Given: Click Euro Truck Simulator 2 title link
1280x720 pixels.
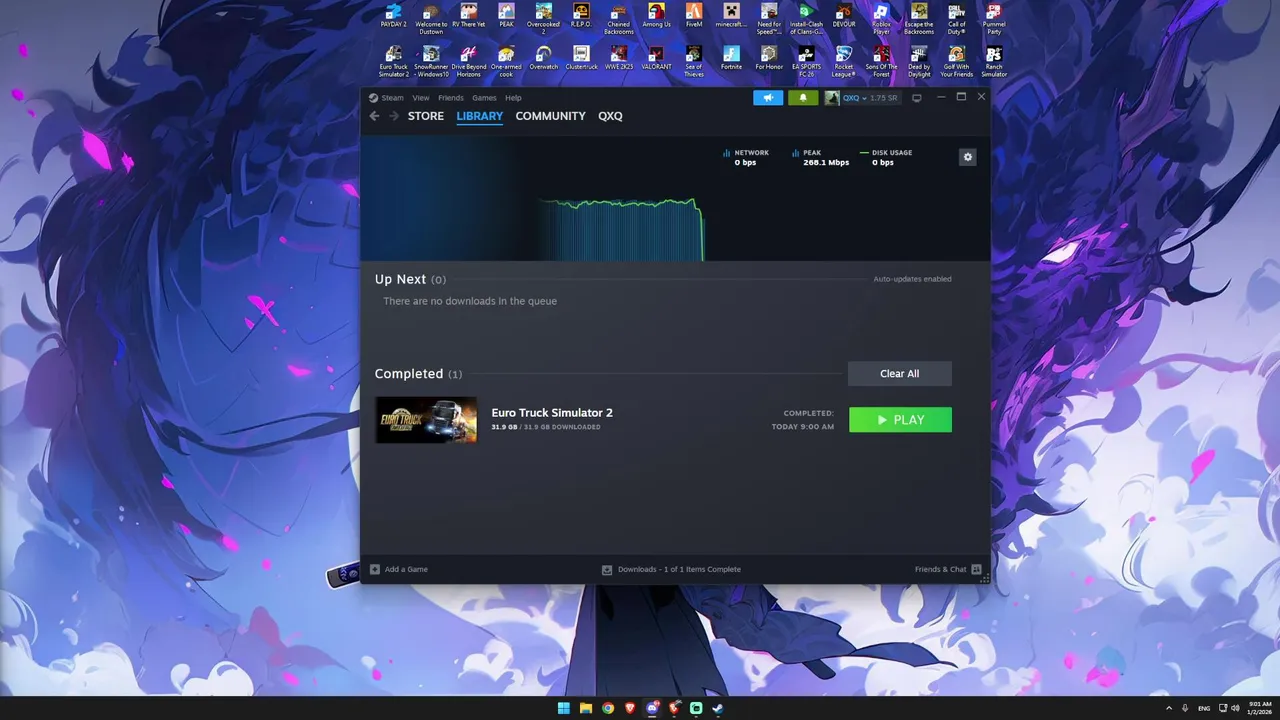Looking at the screenshot, I should pyautogui.click(x=552, y=413).
